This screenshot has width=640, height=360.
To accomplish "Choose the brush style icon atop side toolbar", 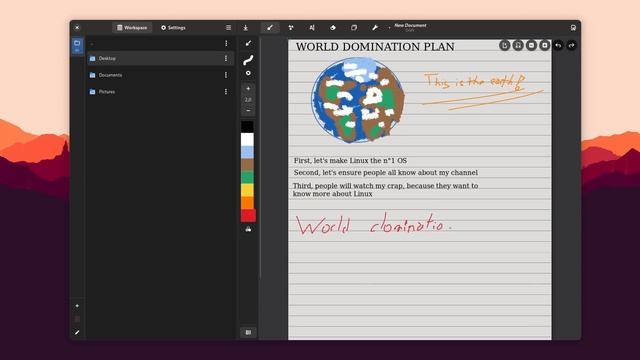I will (x=248, y=43).
